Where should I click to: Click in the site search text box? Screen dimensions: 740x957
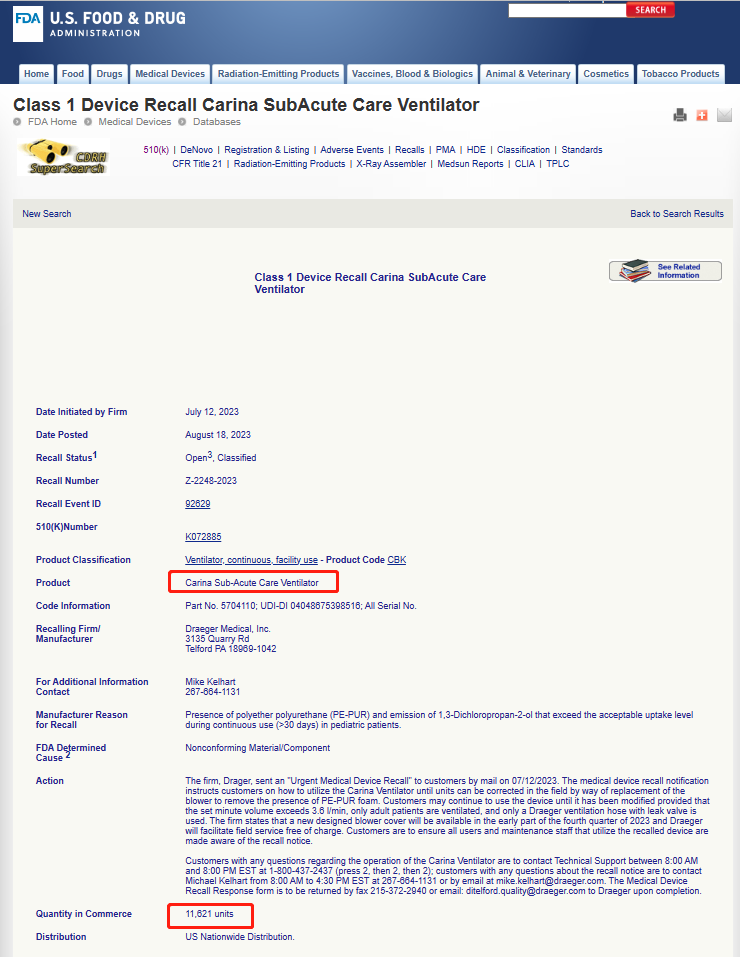pyautogui.click(x=566, y=10)
